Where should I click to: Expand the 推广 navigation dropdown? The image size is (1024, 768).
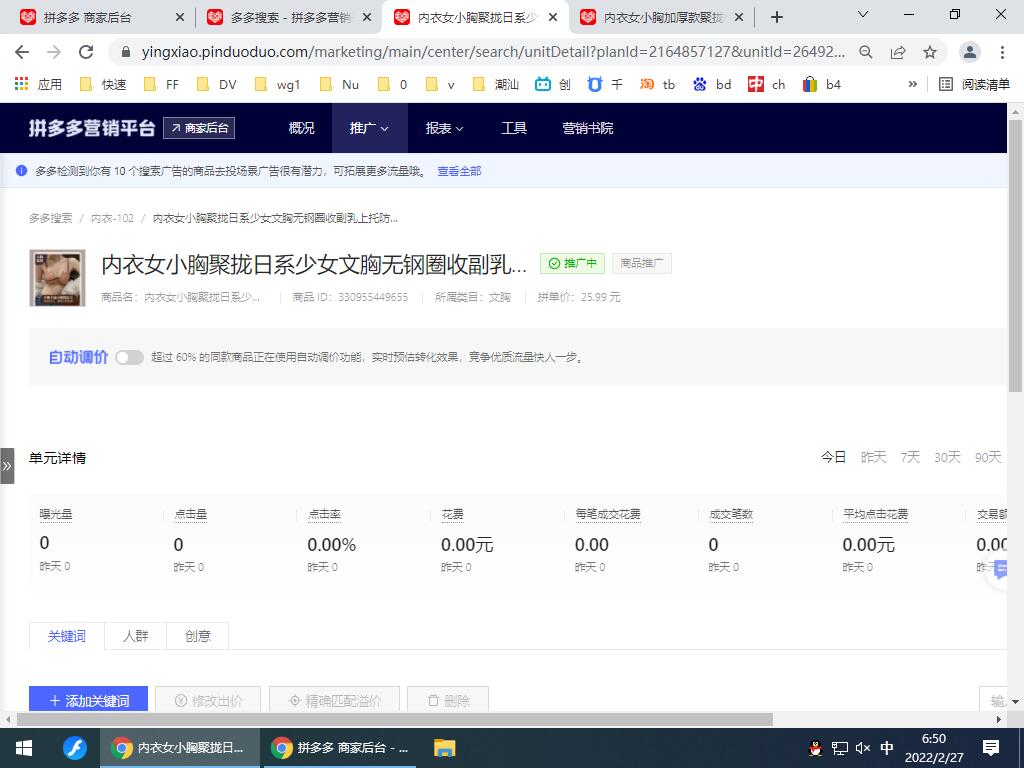point(369,128)
